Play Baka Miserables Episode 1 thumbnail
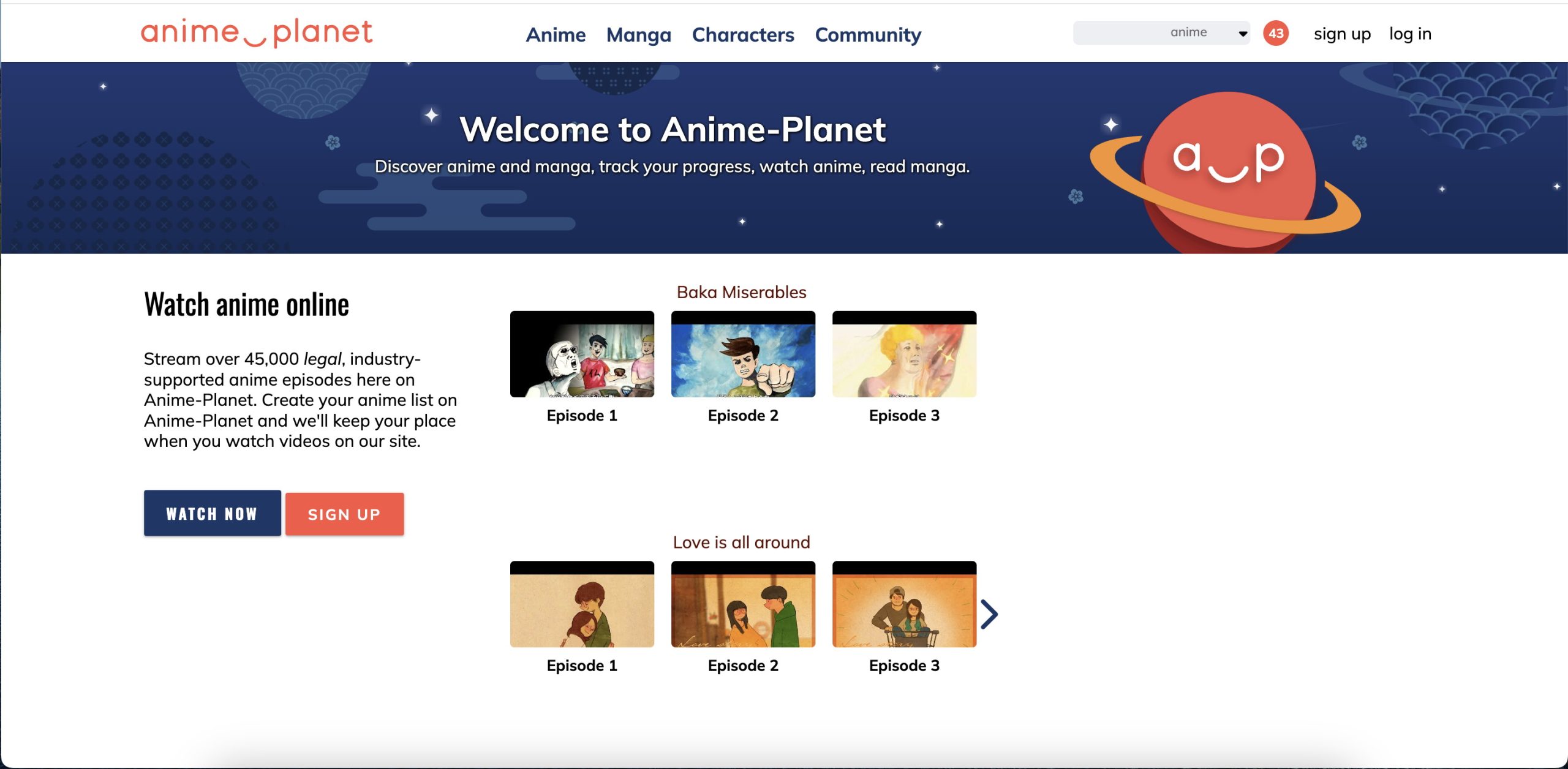Viewport: 1568px width, 769px height. [582, 354]
